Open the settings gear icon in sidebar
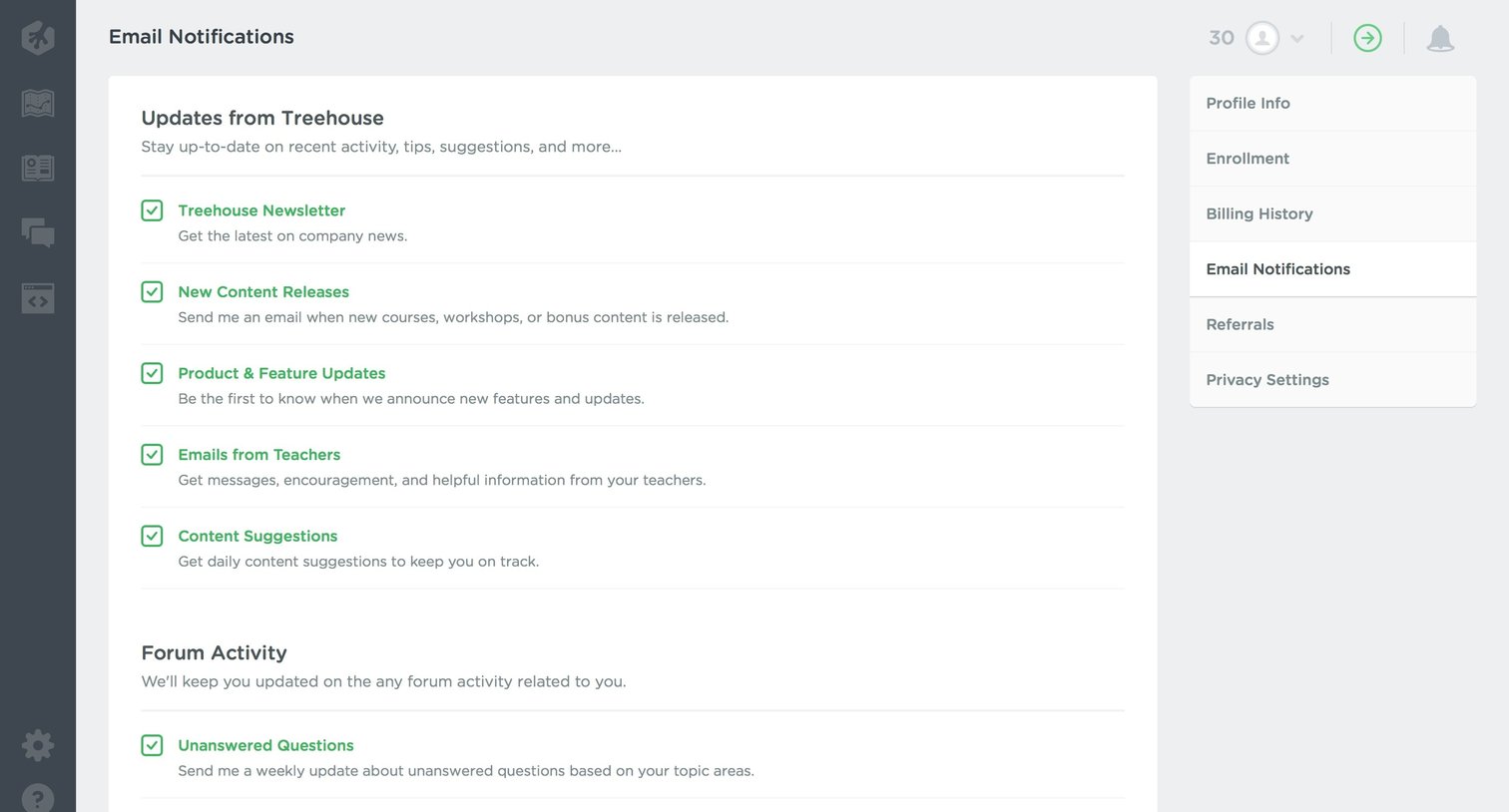Viewport: 1509px width, 812px height. click(38, 745)
